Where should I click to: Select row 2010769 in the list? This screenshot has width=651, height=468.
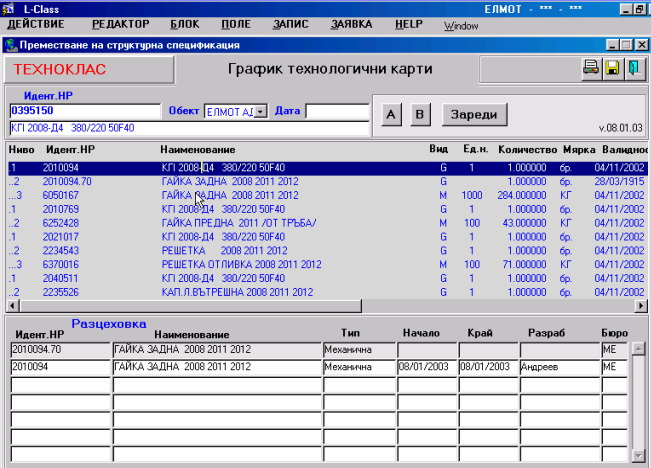(327, 209)
